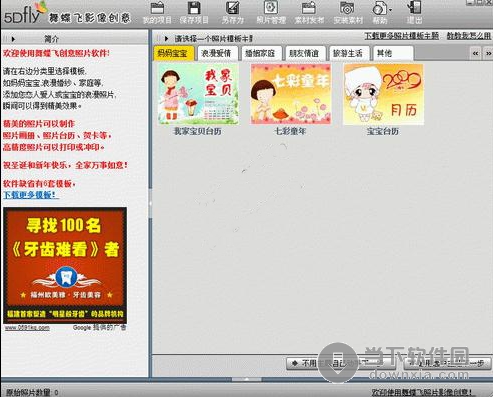
Task: Click 下载更多照片模板主题 link
Action: (401, 36)
